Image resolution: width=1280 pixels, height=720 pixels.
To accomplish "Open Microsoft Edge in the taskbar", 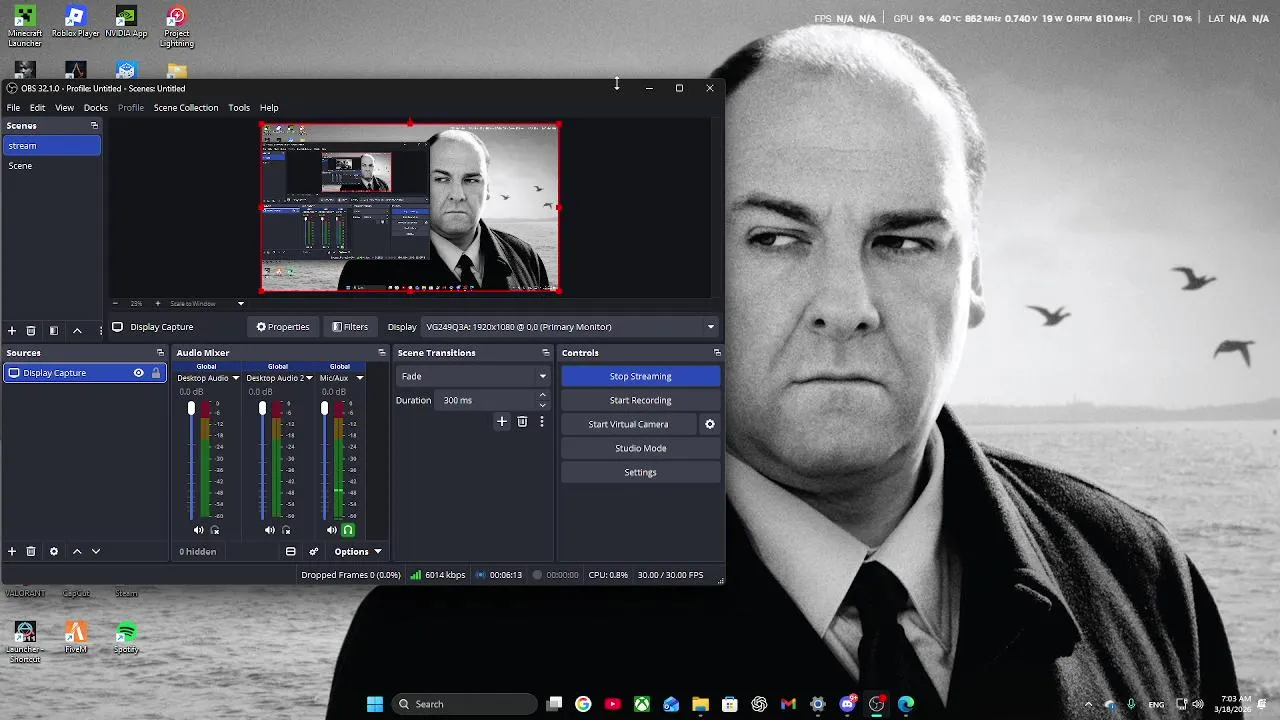I will tap(906, 704).
